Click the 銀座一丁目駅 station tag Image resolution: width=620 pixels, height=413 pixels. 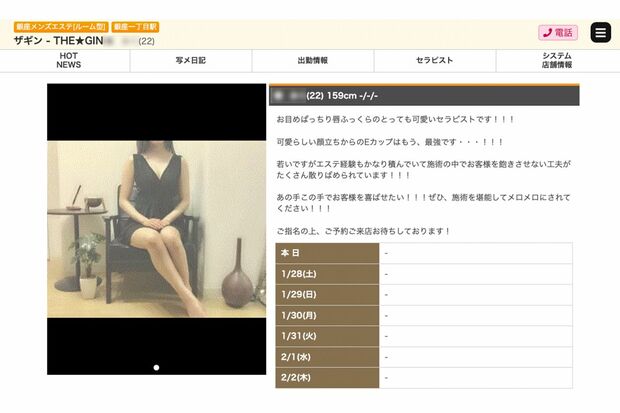tap(135, 27)
